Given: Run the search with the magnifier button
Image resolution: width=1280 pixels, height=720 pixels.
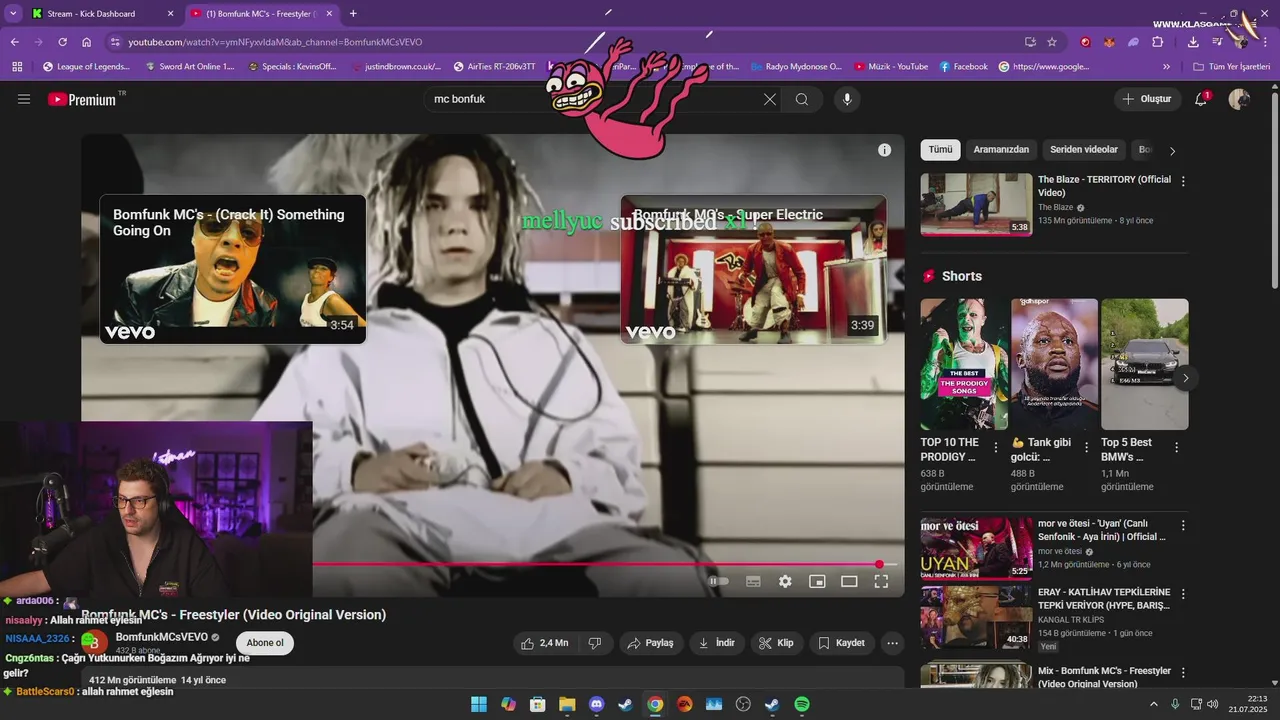Looking at the screenshot, I should click(x=802, y=99).
